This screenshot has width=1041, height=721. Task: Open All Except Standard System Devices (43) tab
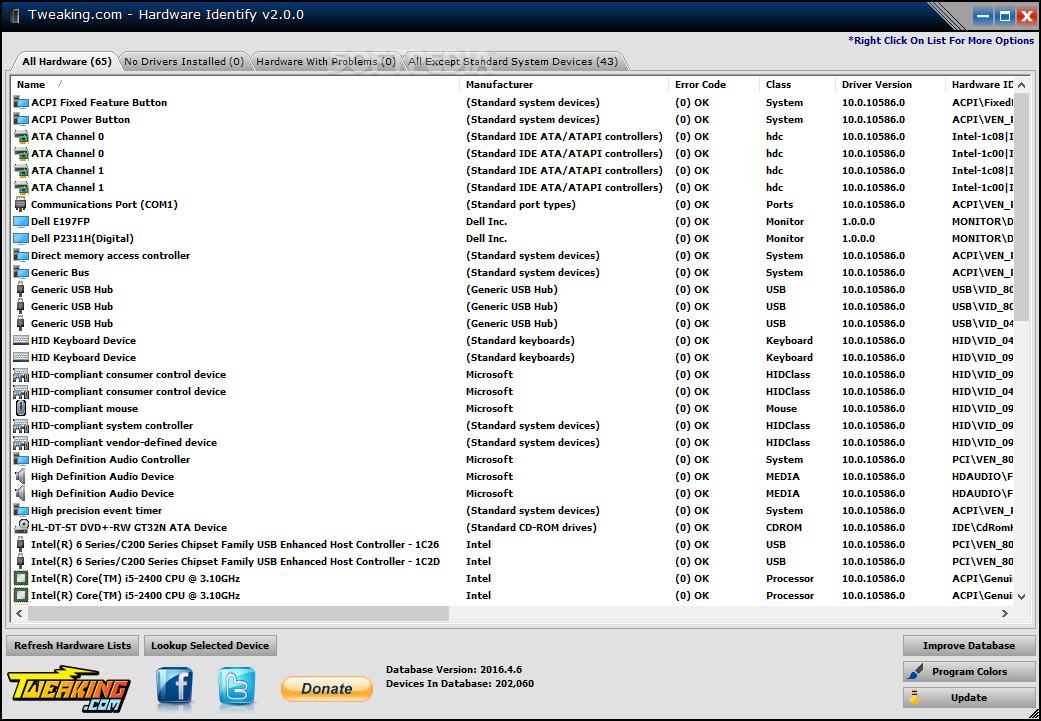click(513, 61)
